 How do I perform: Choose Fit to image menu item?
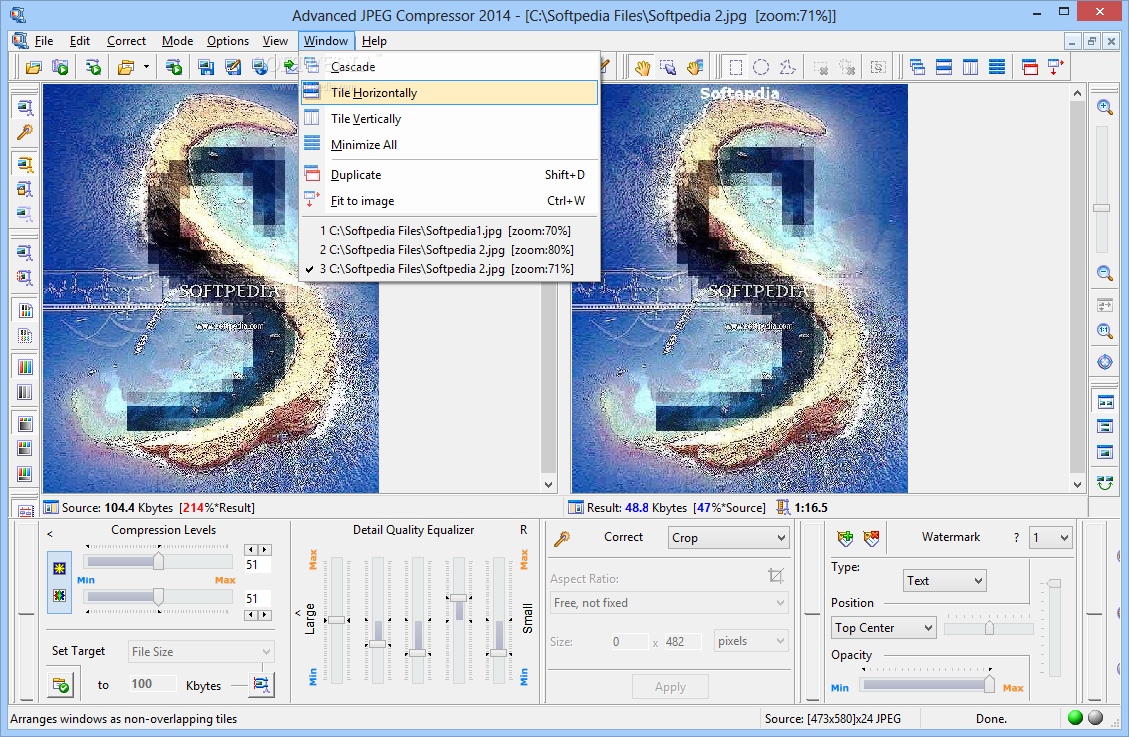[x=449, y=201]
